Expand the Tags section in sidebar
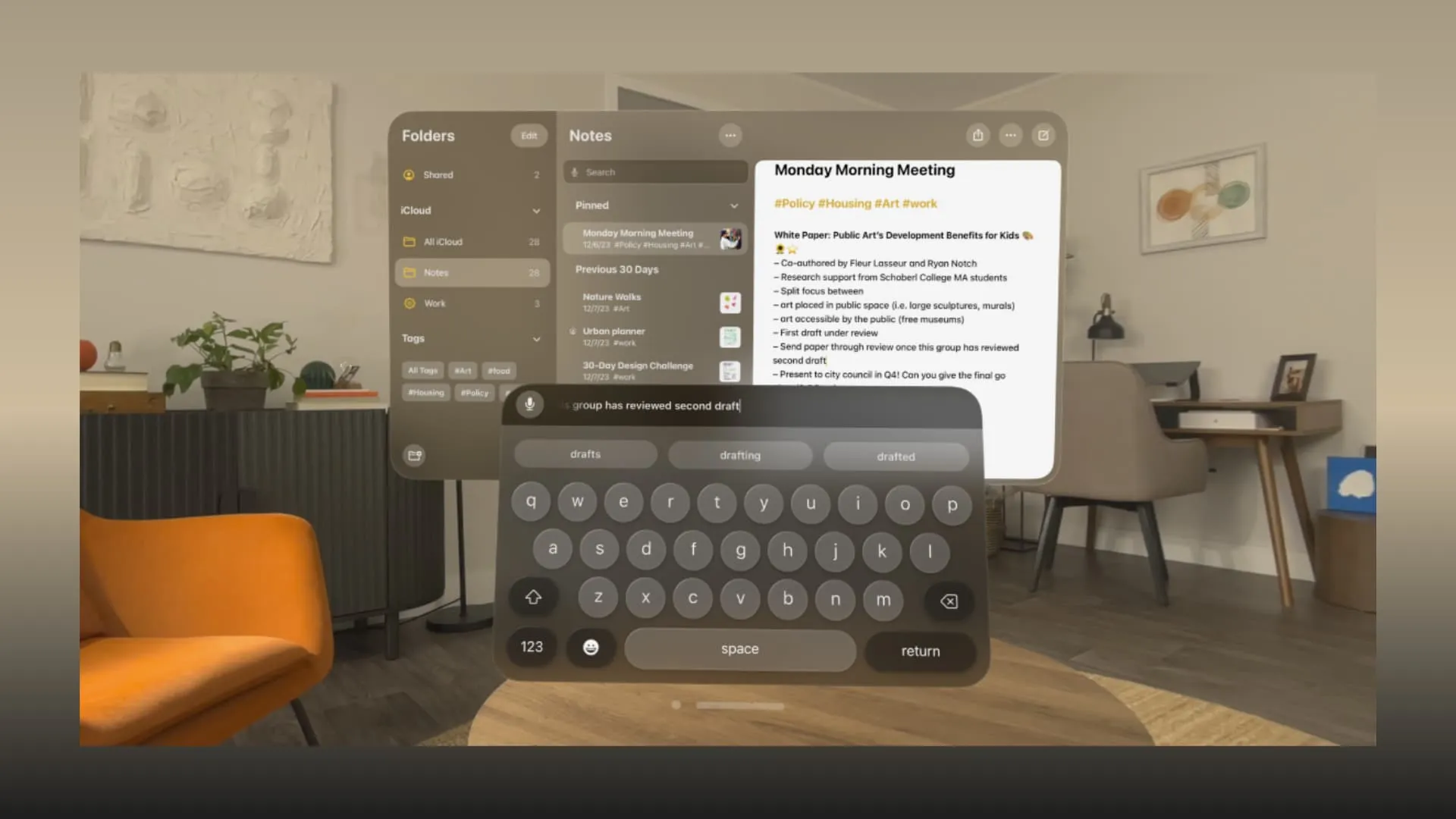This screenshot has height=819, width=1456. [x=536, y=338]
